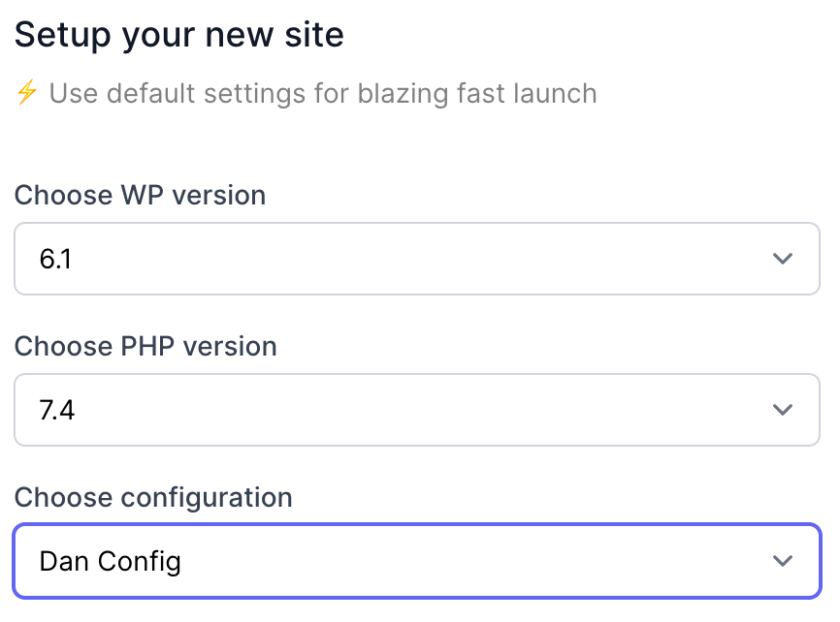Click the yellow lightning bolt icon
840x622 pixels.
tap(27, 92)
